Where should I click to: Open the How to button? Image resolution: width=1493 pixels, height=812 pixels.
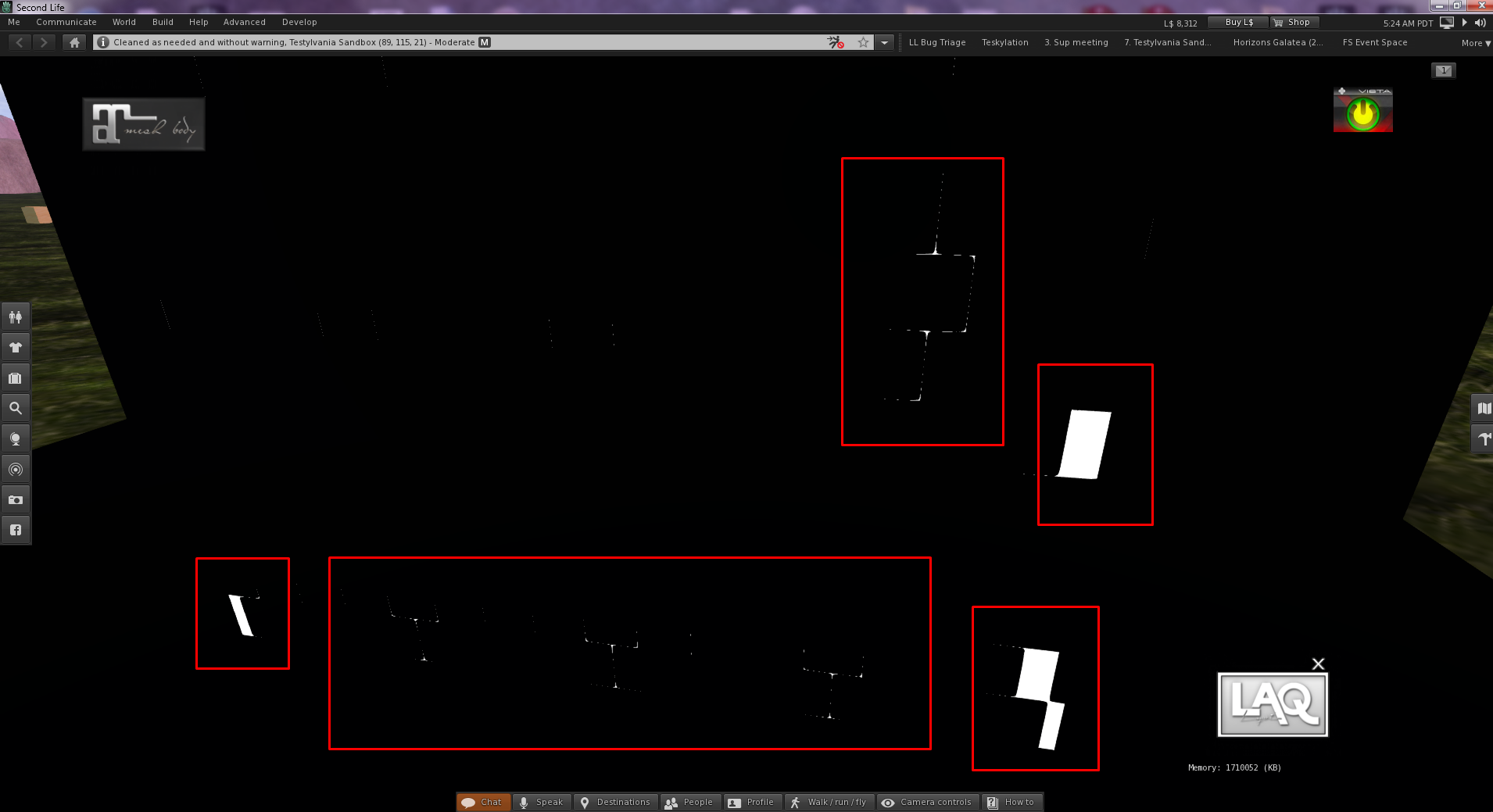(x=1011, y=802)
